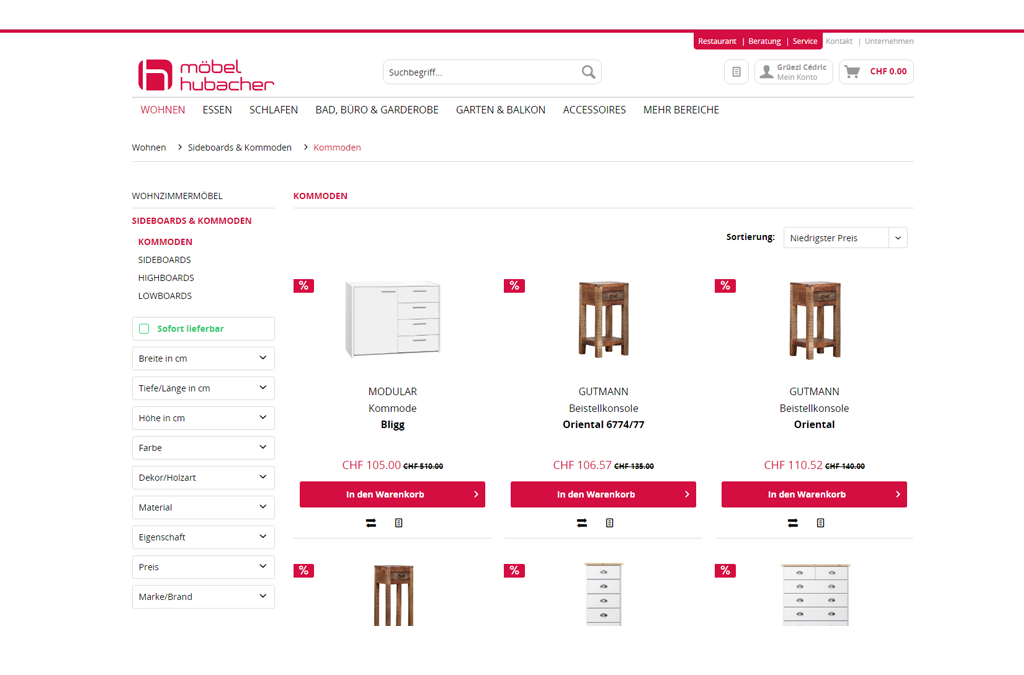The width and height of the screenshot is (1024, 675).
Task: Open the Sortierung dropdown
Action: (845, 238)
